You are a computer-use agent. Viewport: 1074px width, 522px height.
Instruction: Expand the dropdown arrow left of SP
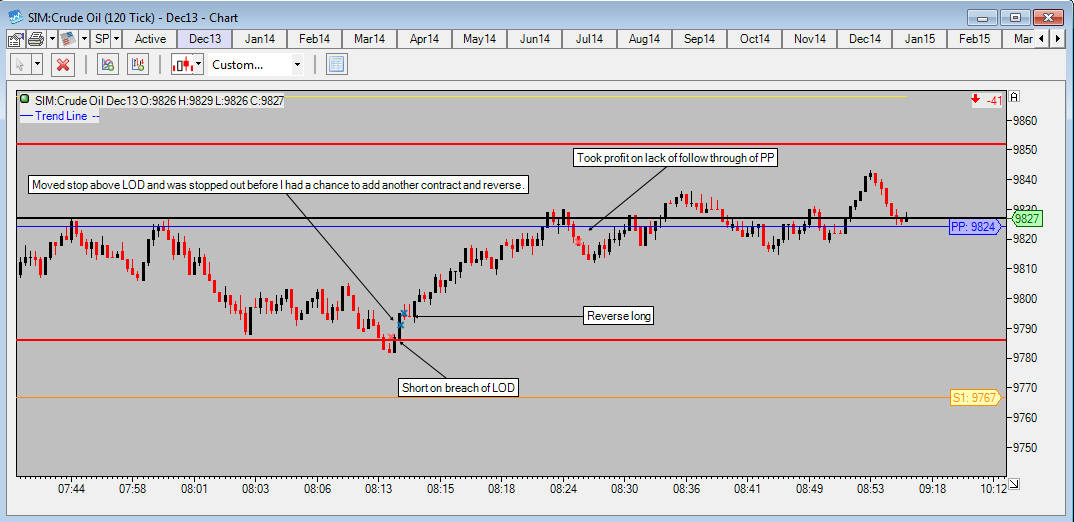(x=84, y=39)
